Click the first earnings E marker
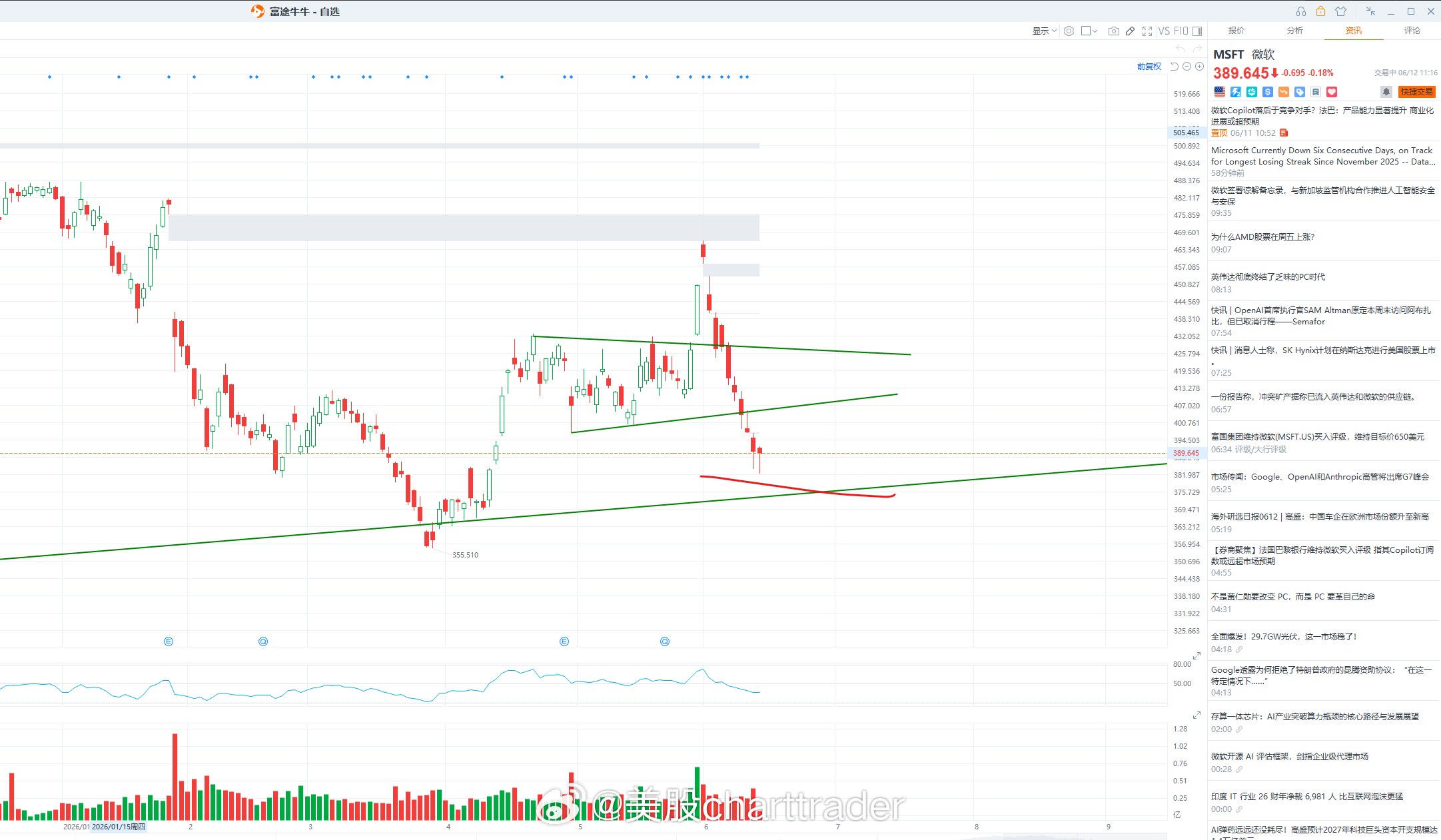 [x=169, y=641]
